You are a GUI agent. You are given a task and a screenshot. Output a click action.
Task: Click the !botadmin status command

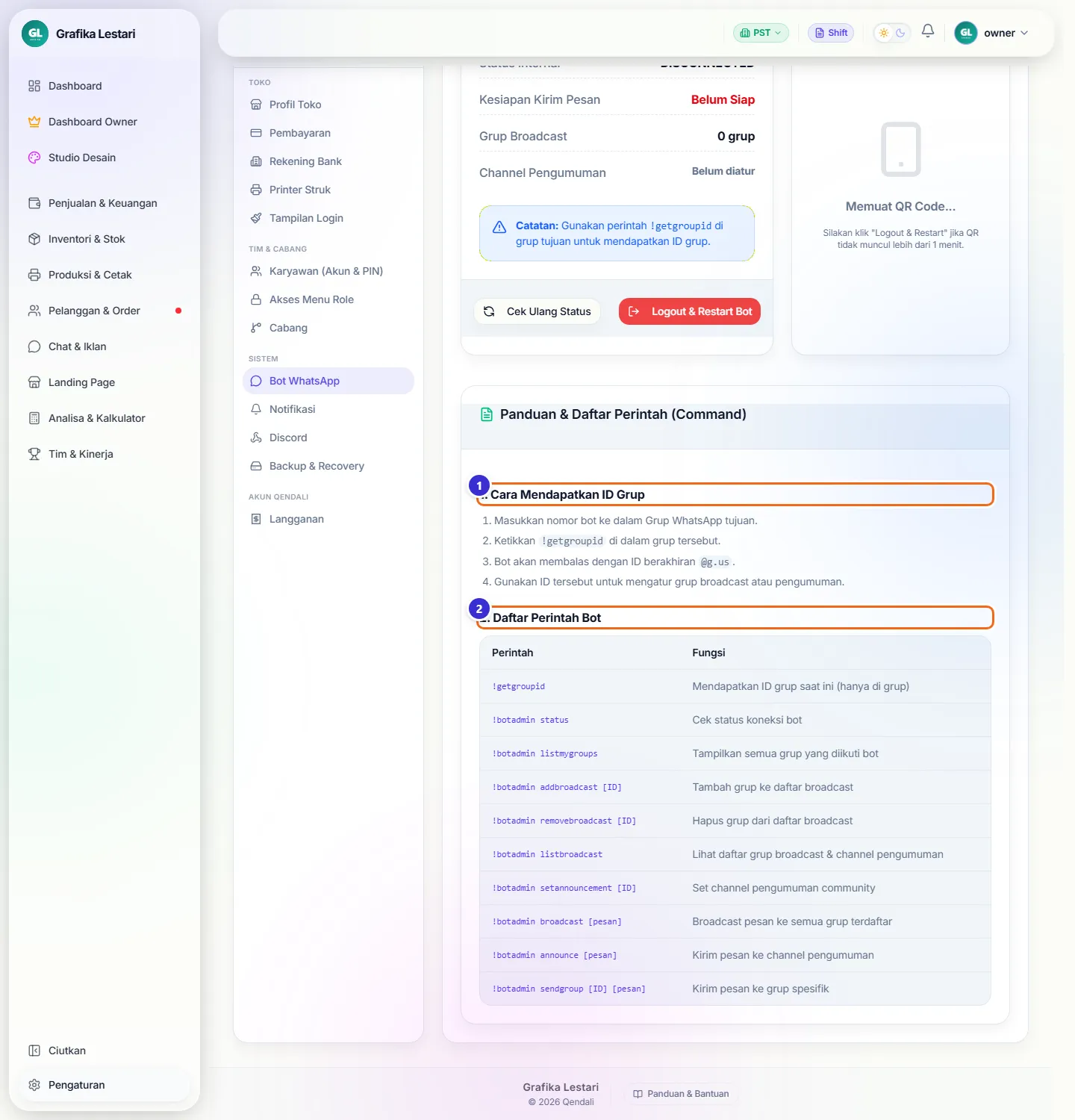(x=530, y=720)
